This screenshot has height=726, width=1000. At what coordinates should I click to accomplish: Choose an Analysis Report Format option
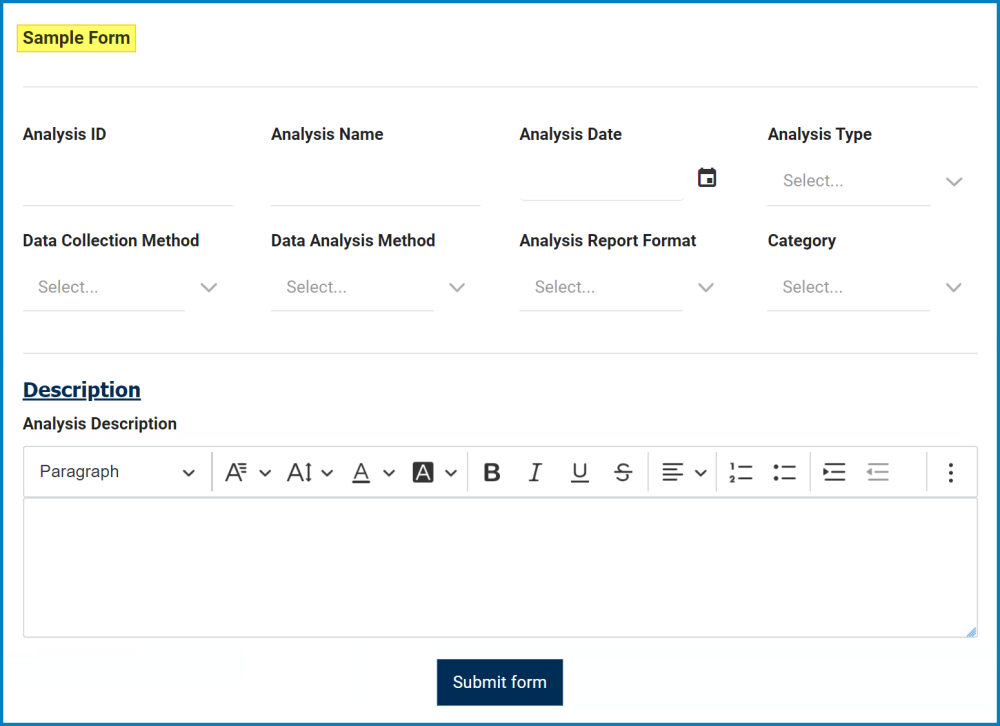click(x=617, y=288)
